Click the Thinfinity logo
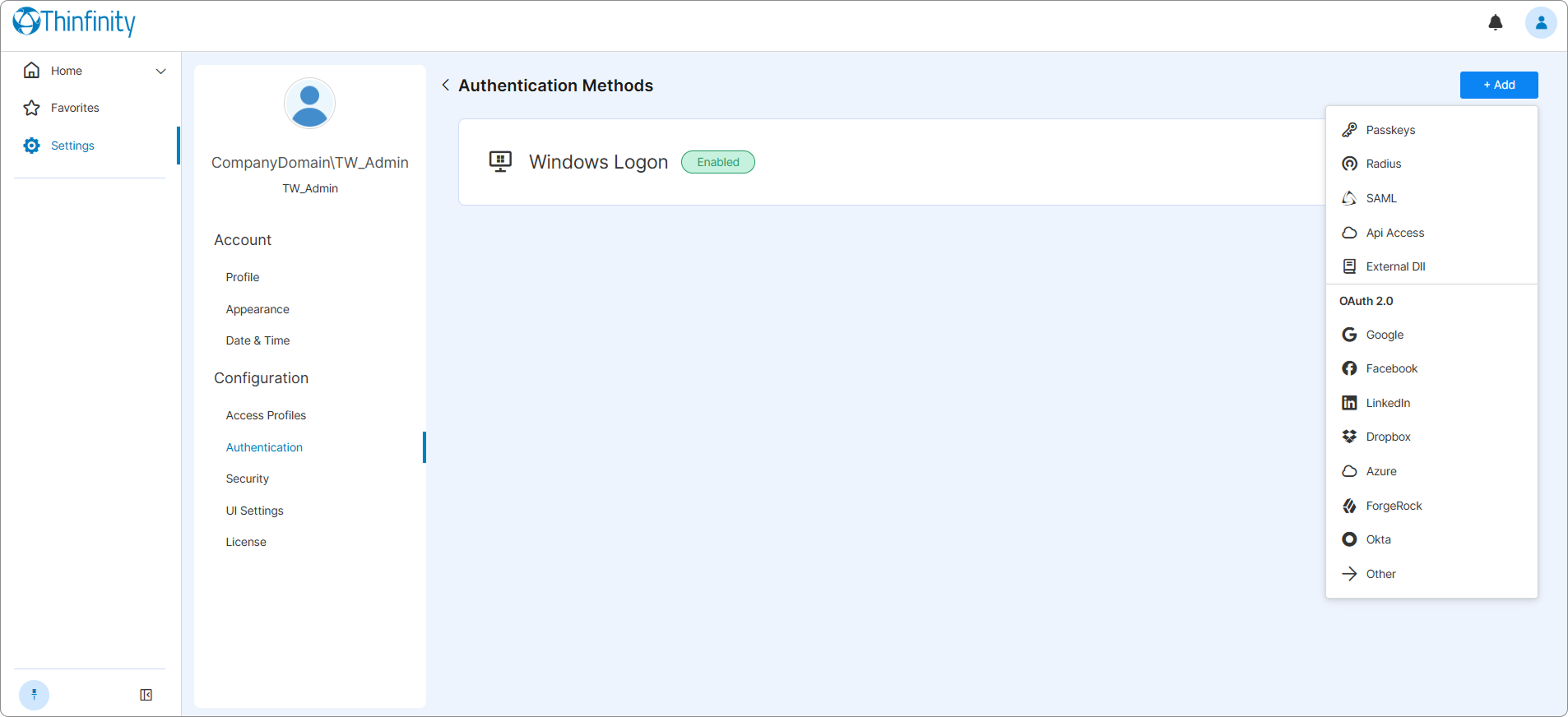 [x=74, y=21]
